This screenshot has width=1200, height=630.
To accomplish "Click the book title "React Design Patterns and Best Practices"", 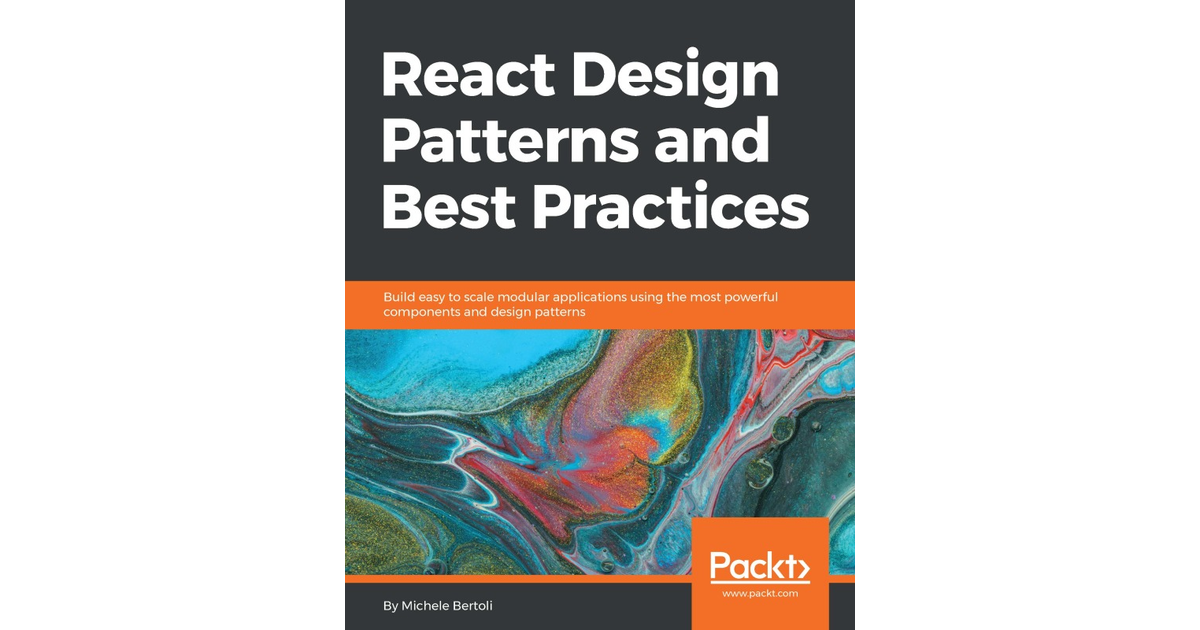I will click(x=594, y=141).
